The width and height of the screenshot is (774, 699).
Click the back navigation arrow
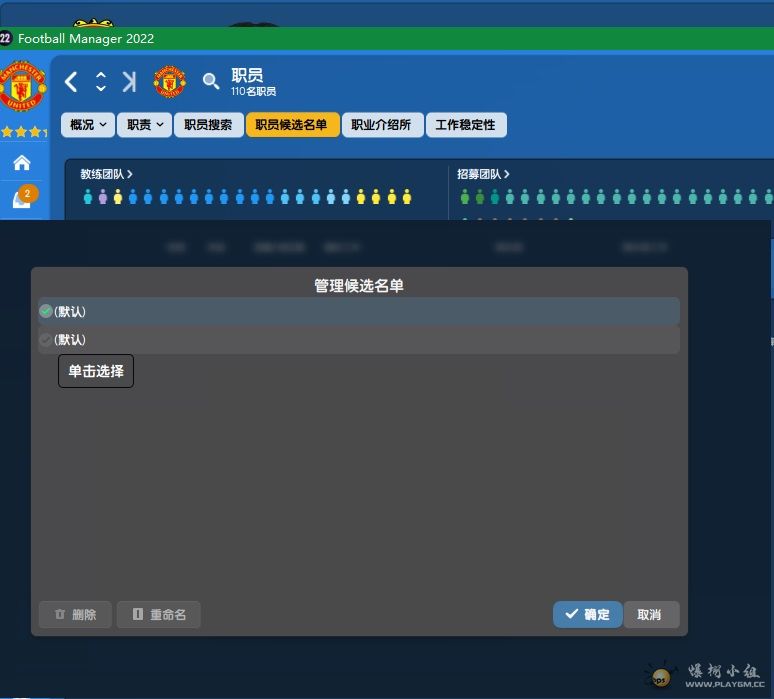71,82
